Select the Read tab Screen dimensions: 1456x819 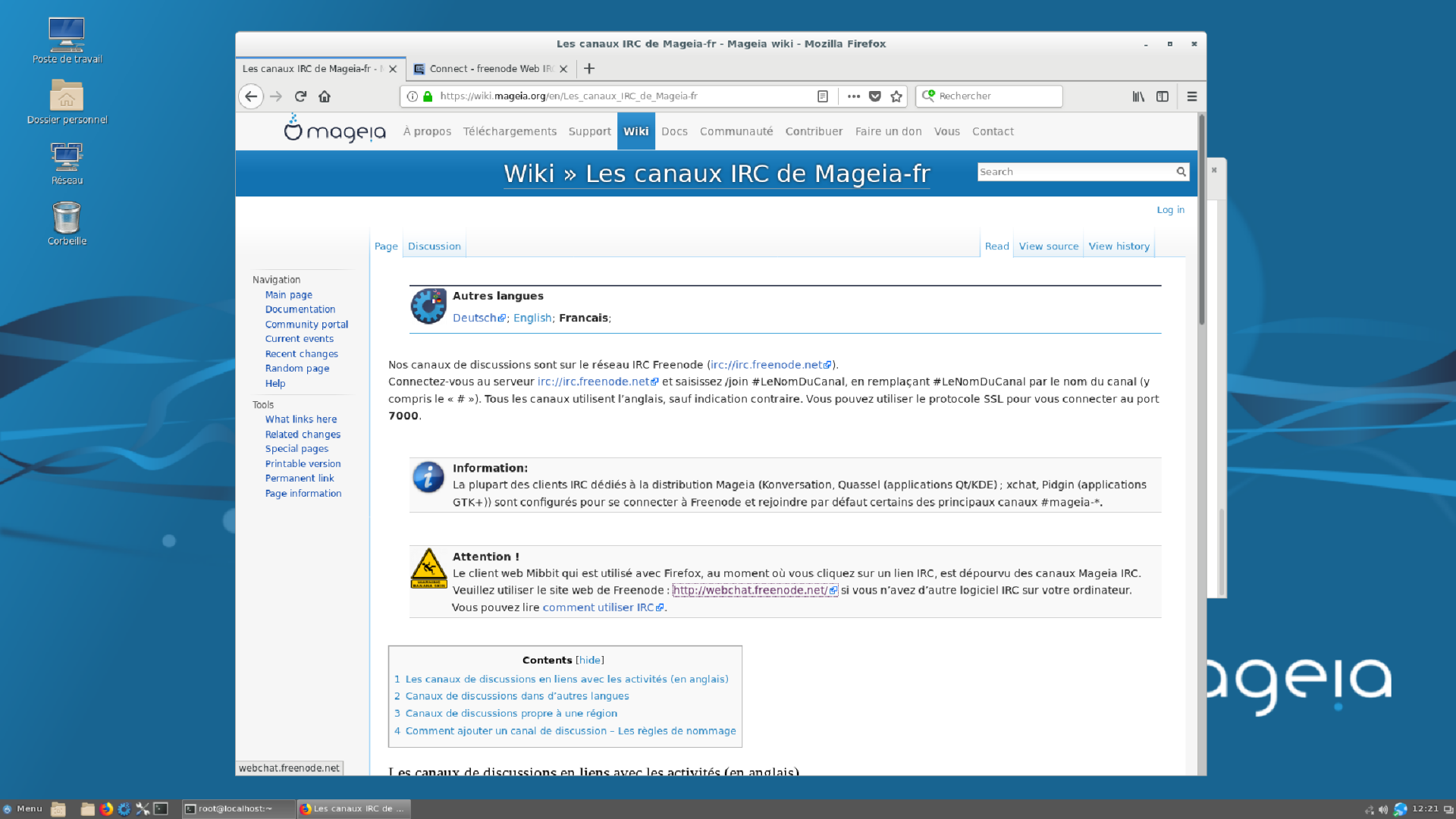996,246
